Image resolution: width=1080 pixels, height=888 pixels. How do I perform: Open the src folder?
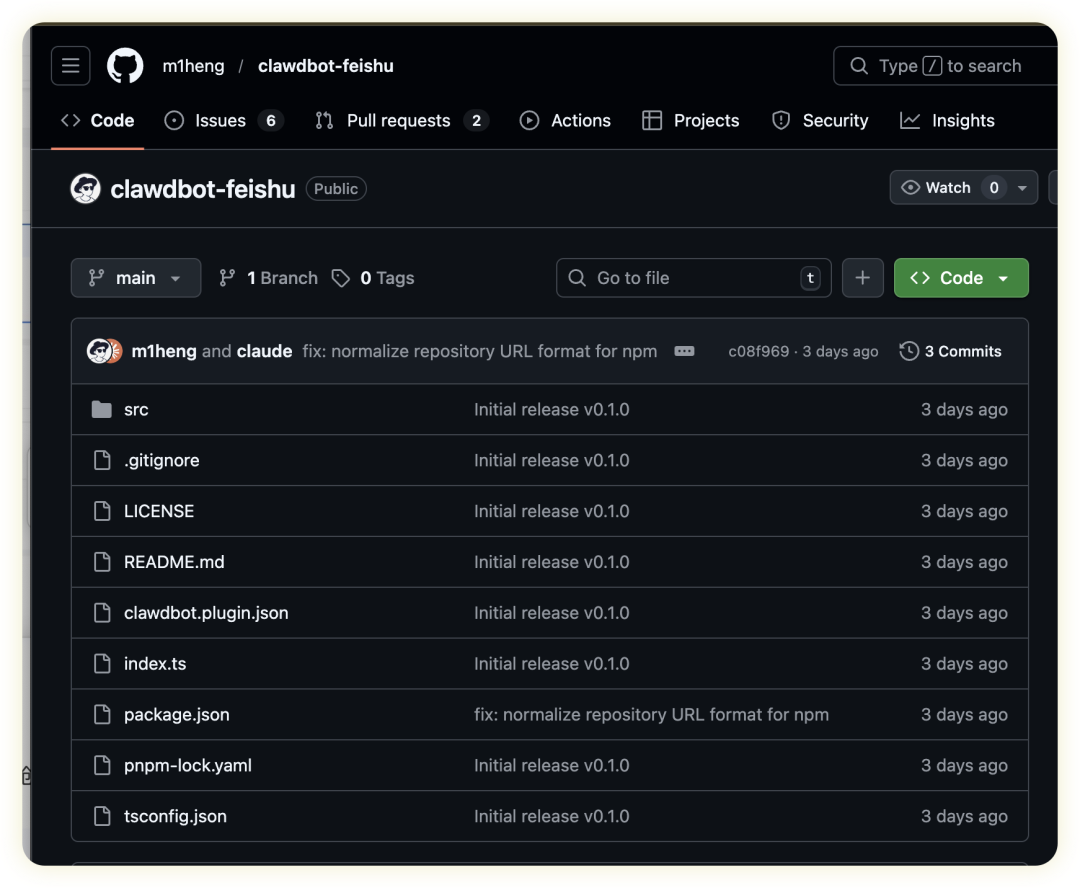coord(136,410)
